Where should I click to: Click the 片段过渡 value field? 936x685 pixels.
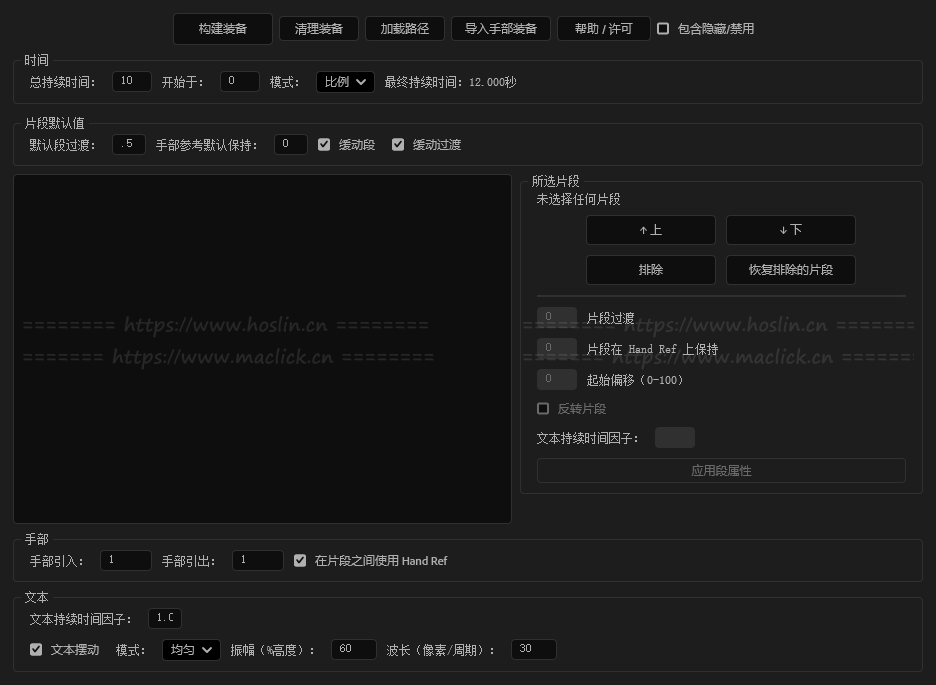click(x=556, y=317)
